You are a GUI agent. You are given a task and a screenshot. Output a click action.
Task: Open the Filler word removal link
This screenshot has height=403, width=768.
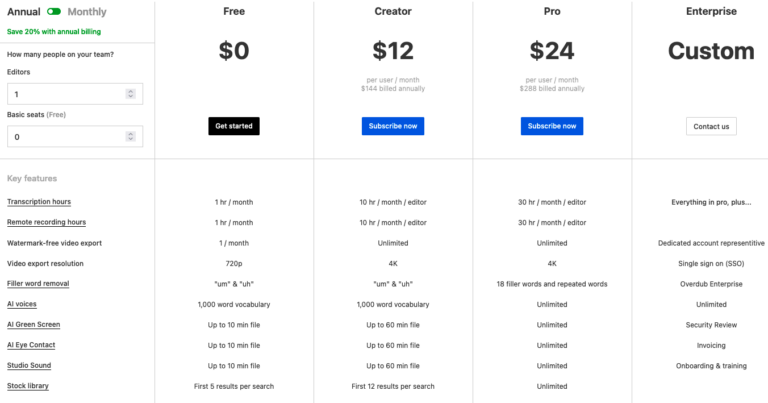coord(40,284)
